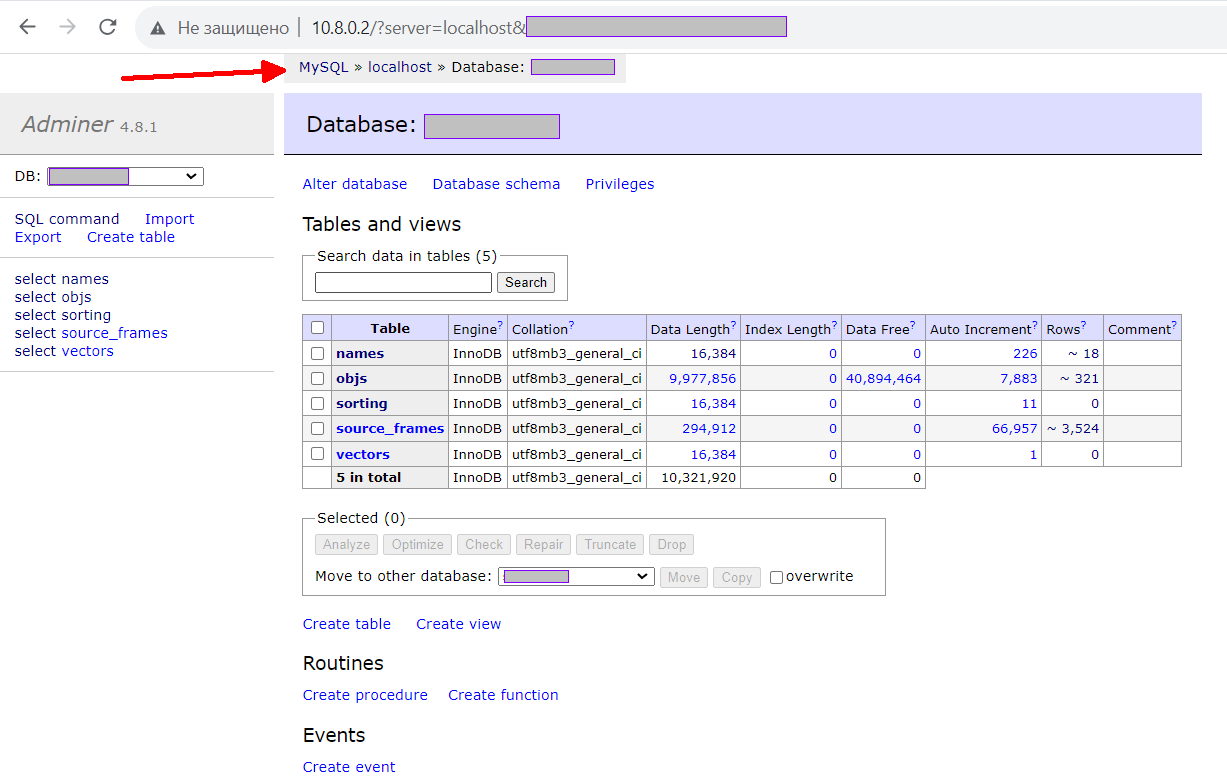Open help mark next to Collation header
Screen dimensions: 1227x784
coord(571,326)
